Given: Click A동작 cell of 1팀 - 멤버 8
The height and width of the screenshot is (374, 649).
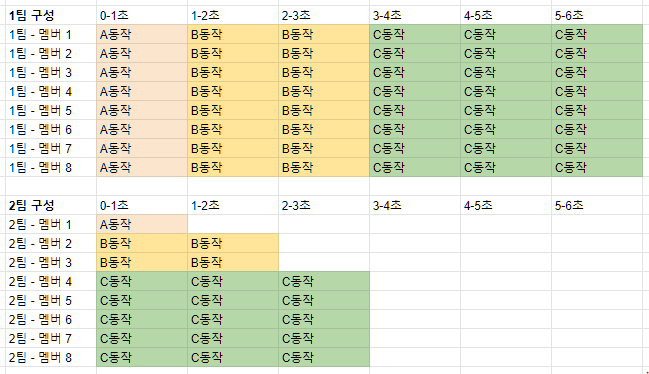Looking at the screenshot, I should point(142,168).
